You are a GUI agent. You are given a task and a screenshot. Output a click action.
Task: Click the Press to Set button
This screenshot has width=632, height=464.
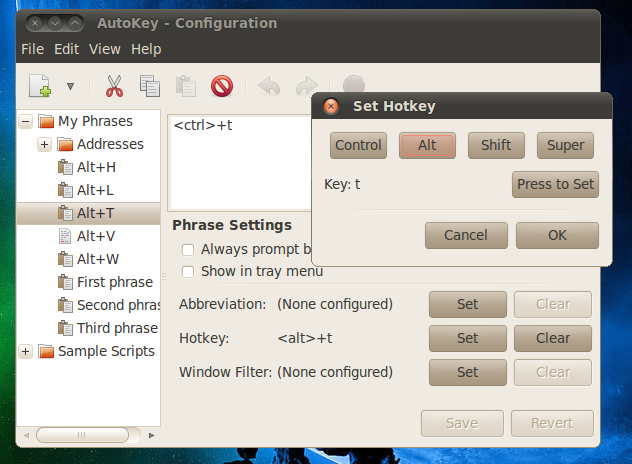(x=555, y=184)
